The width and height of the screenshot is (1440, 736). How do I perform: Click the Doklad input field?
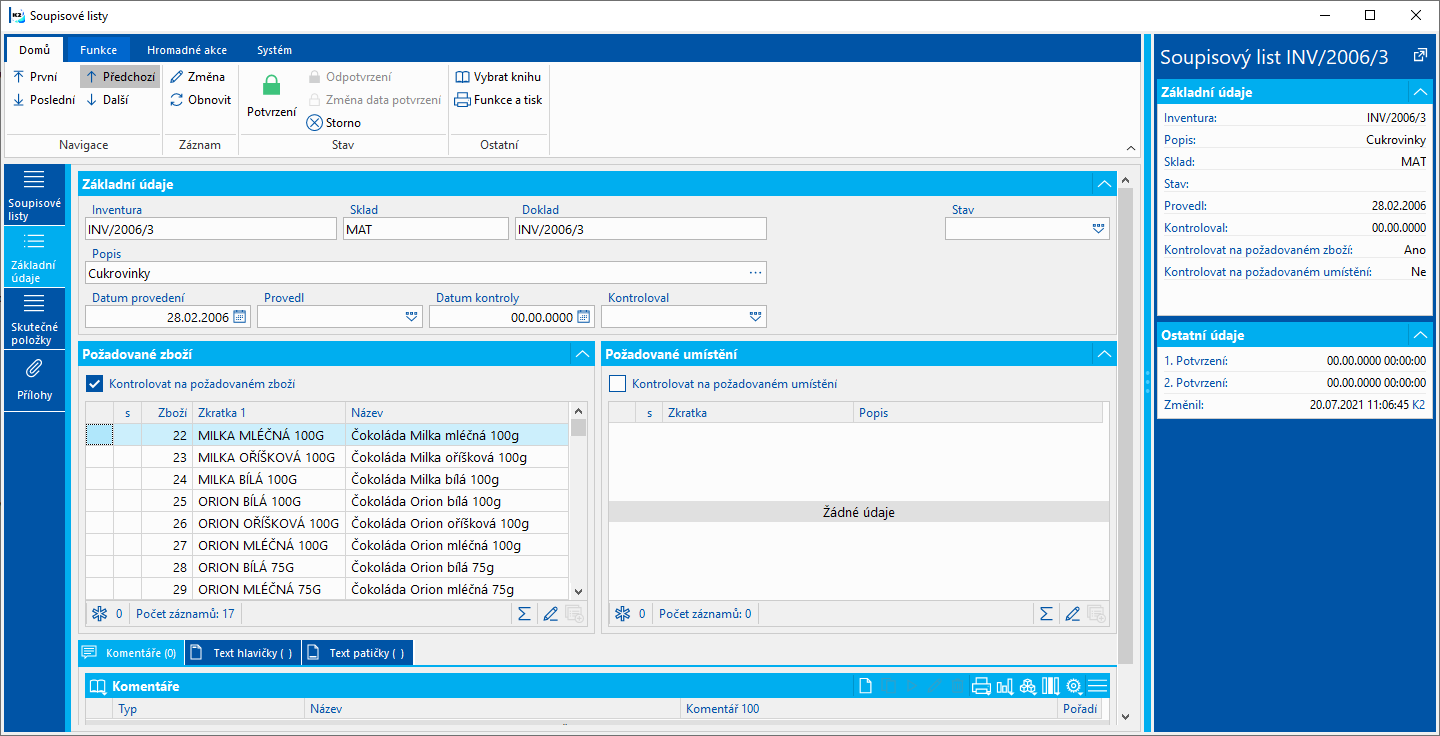coord(641,229)
